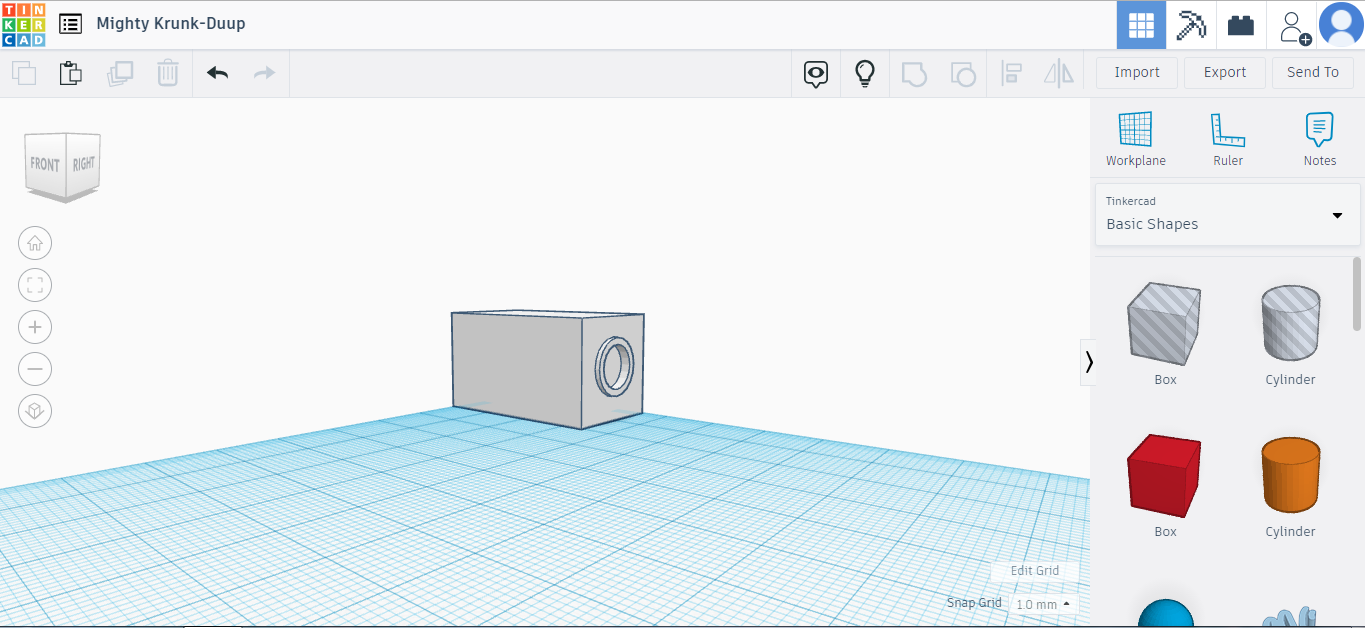Toggle perspective/orthographic view cube icon
This screenshot has width=1365, height=628.
click(35, 411)
